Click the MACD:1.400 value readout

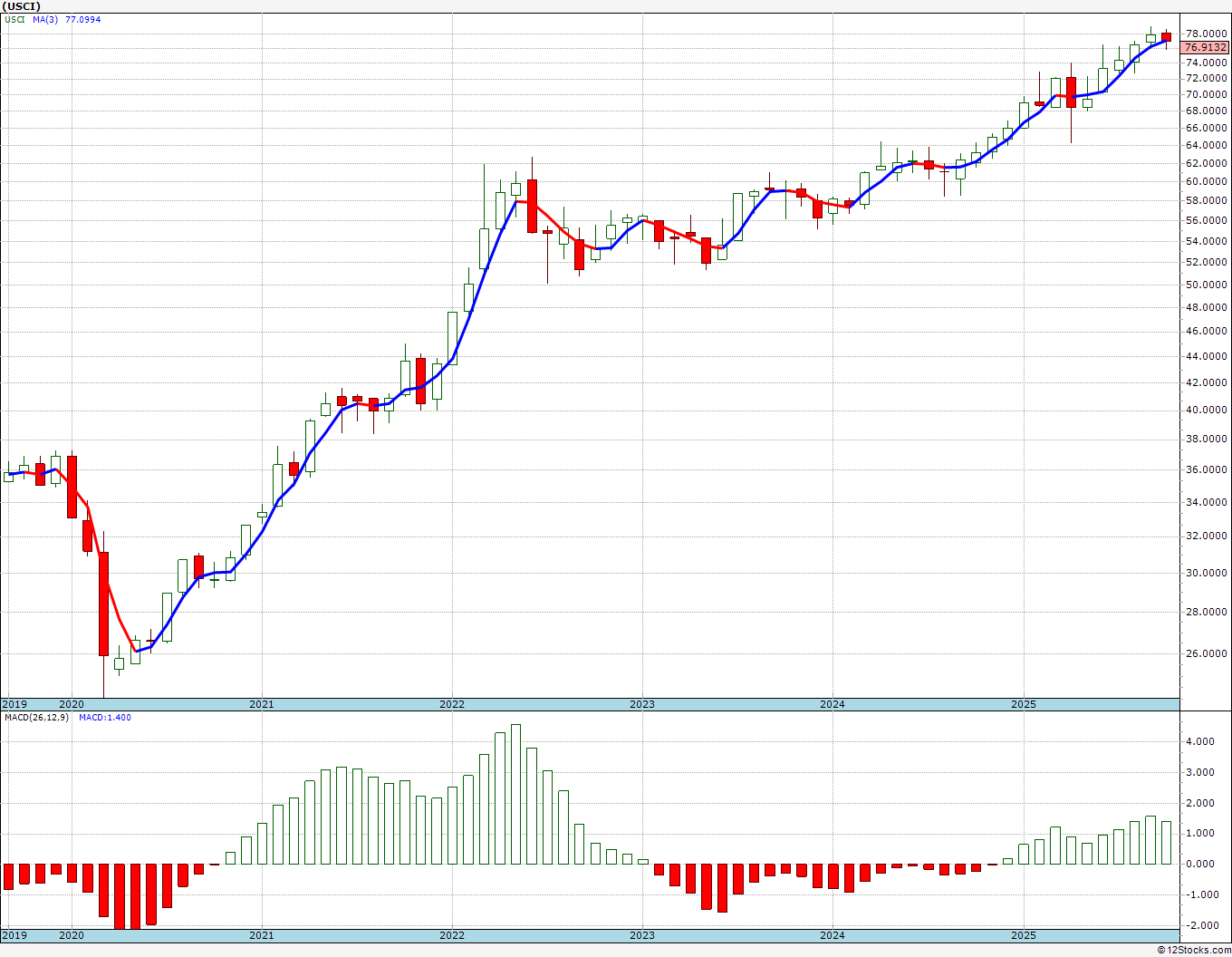pyautogui.click(x=104, y=718)
